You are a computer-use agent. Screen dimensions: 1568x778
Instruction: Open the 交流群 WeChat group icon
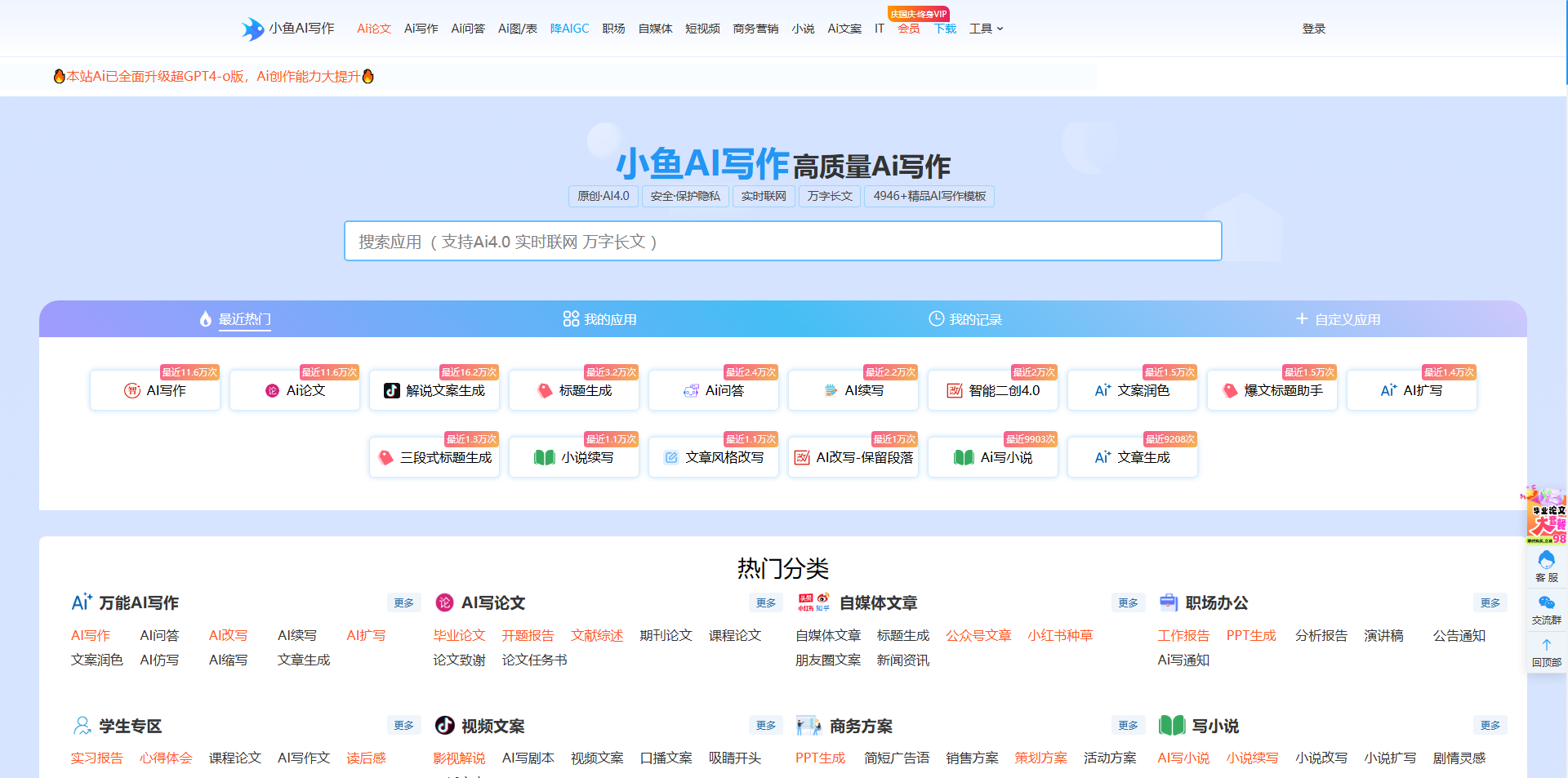1546,602
